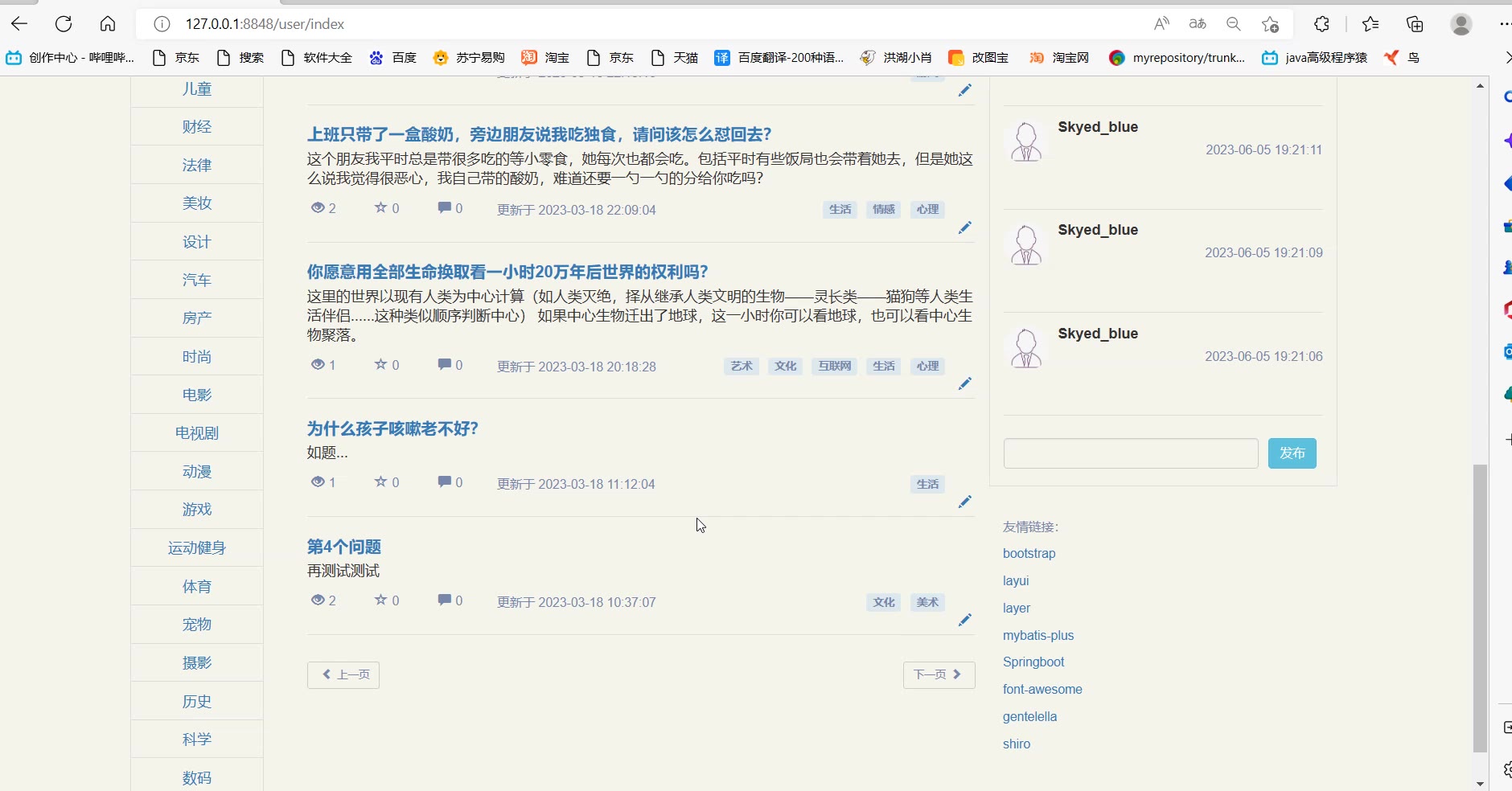
Task: Click the address bar URL
Action: coord(265,24)
